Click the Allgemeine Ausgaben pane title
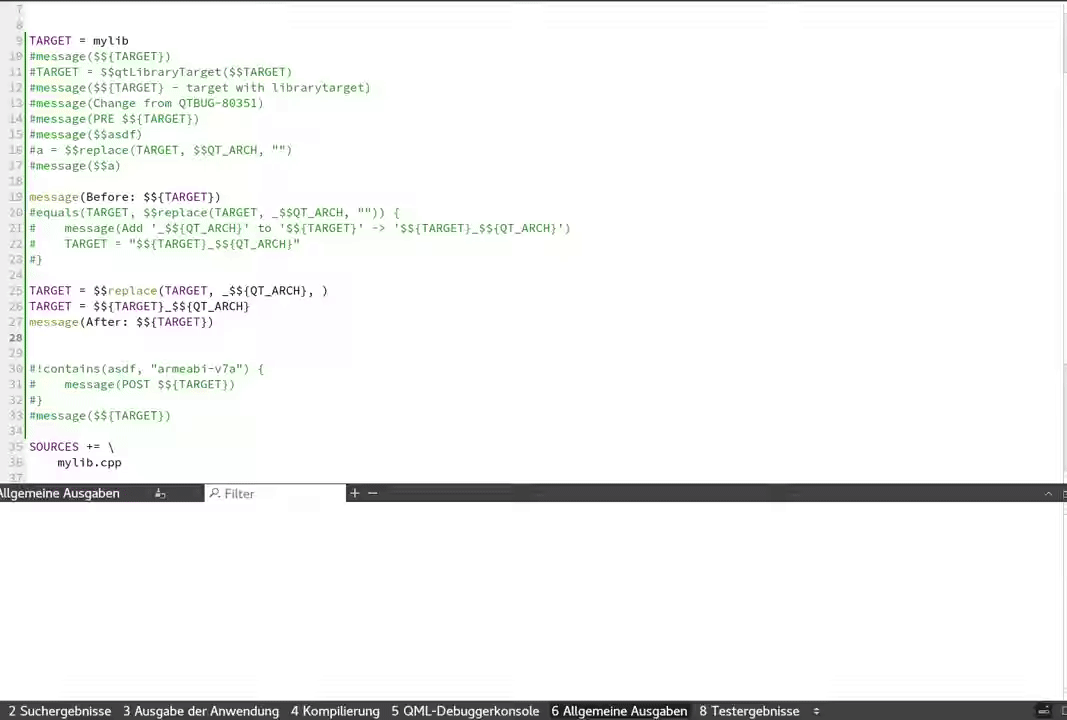Viewport: 1067px width, 720px height. click(x=60, y=493)
